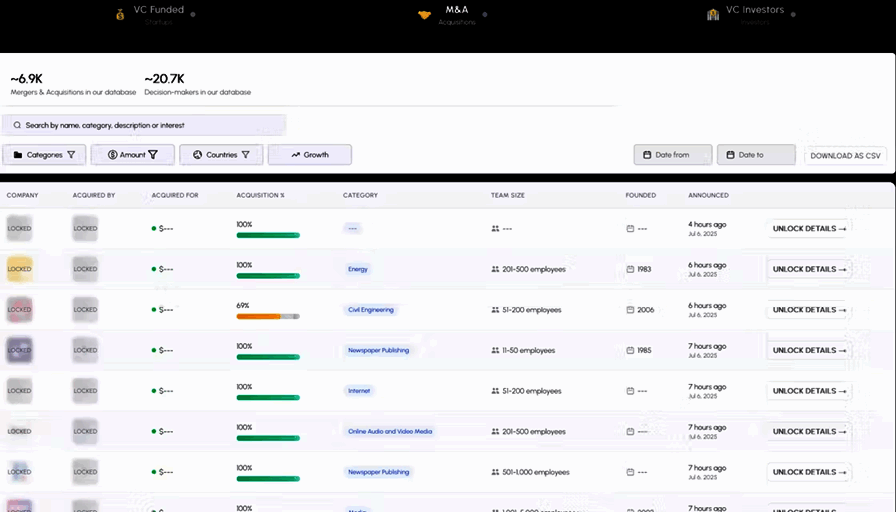
Task: Focus the search by name input field
Action: (150, 125)
